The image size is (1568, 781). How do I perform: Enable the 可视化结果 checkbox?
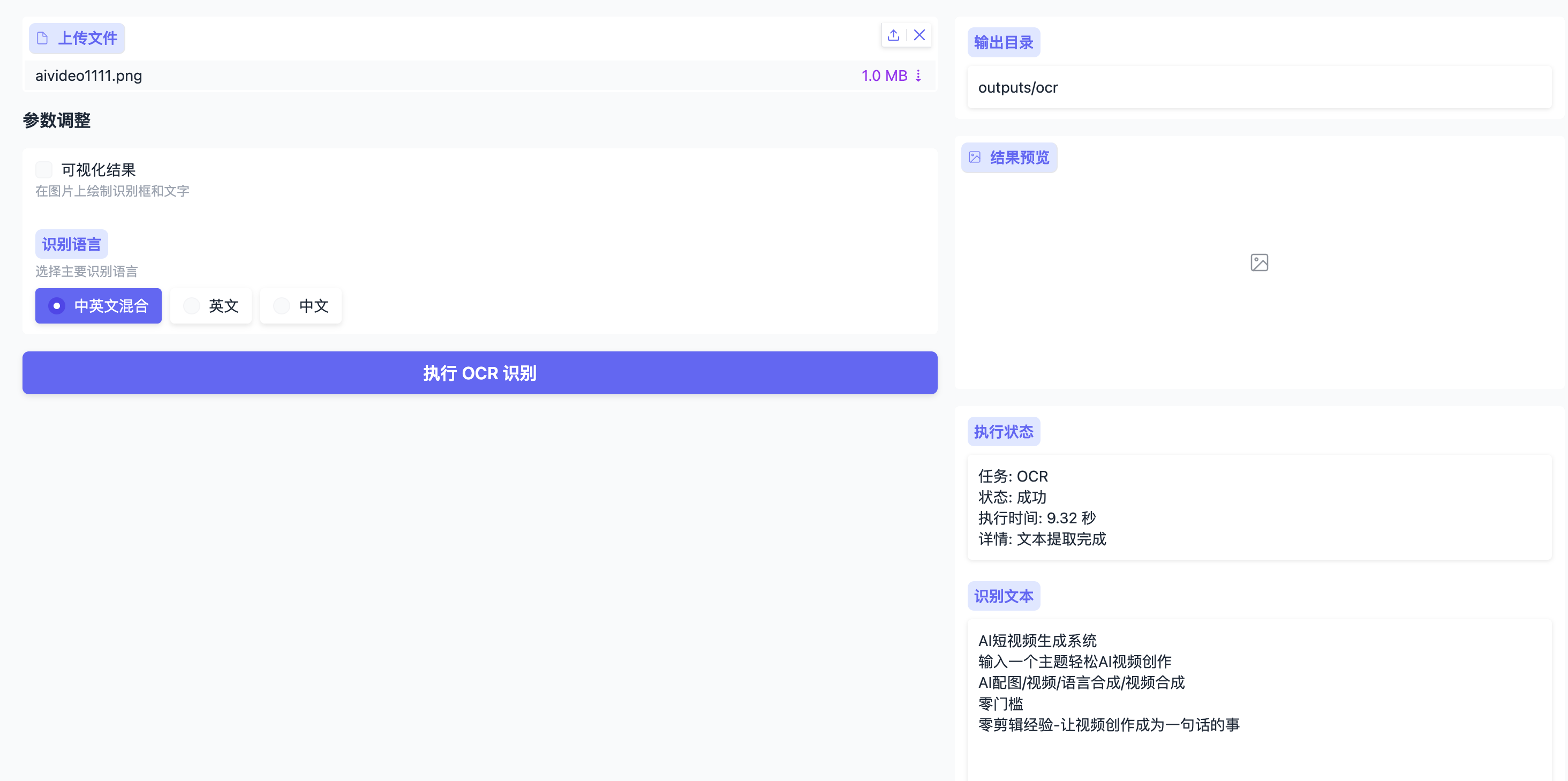44,169
